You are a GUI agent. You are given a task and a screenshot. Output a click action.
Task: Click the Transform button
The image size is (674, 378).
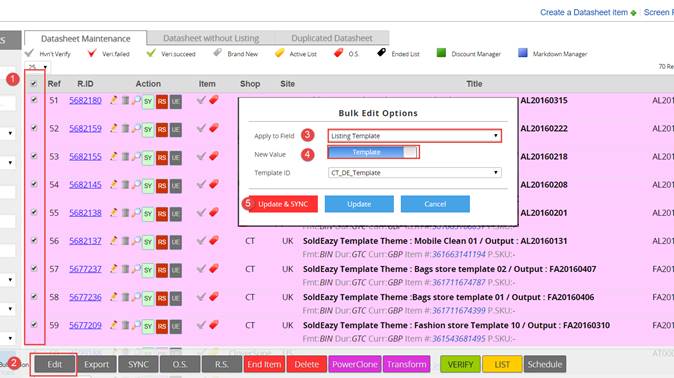[x=407, y=364]
